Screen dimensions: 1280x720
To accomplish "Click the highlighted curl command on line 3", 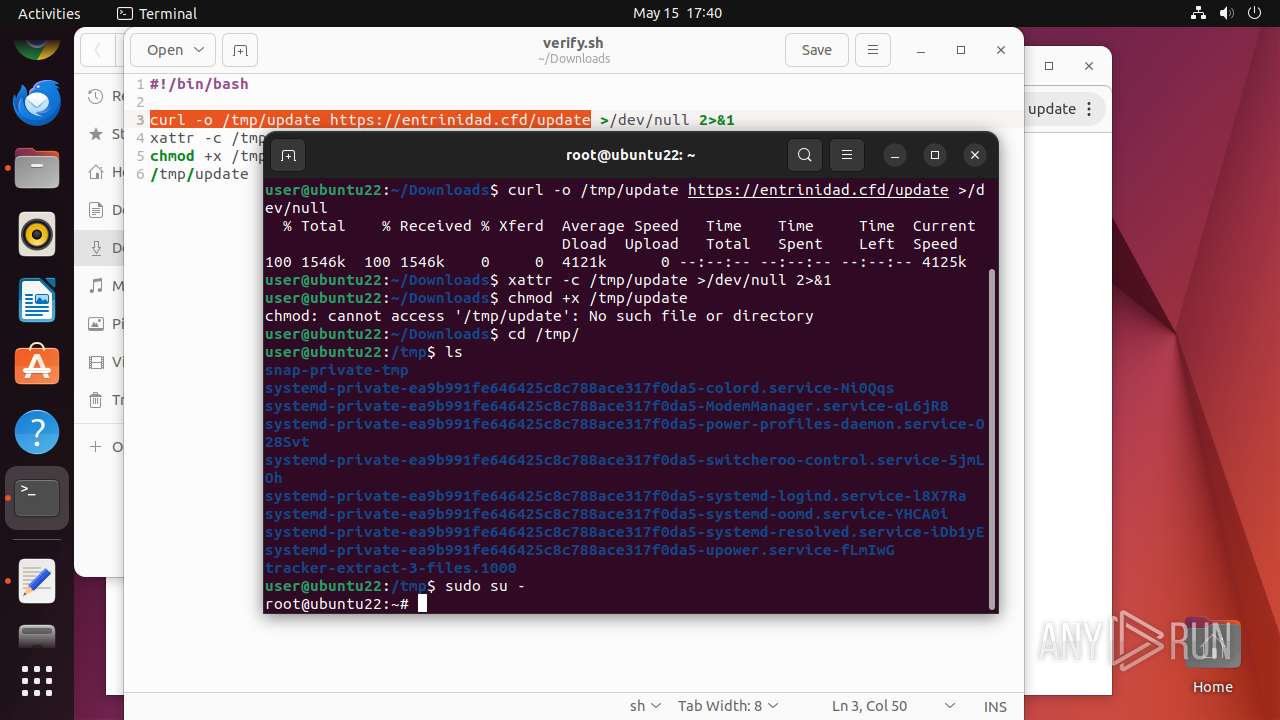I will pyautogui.click(x=370, y=120).
